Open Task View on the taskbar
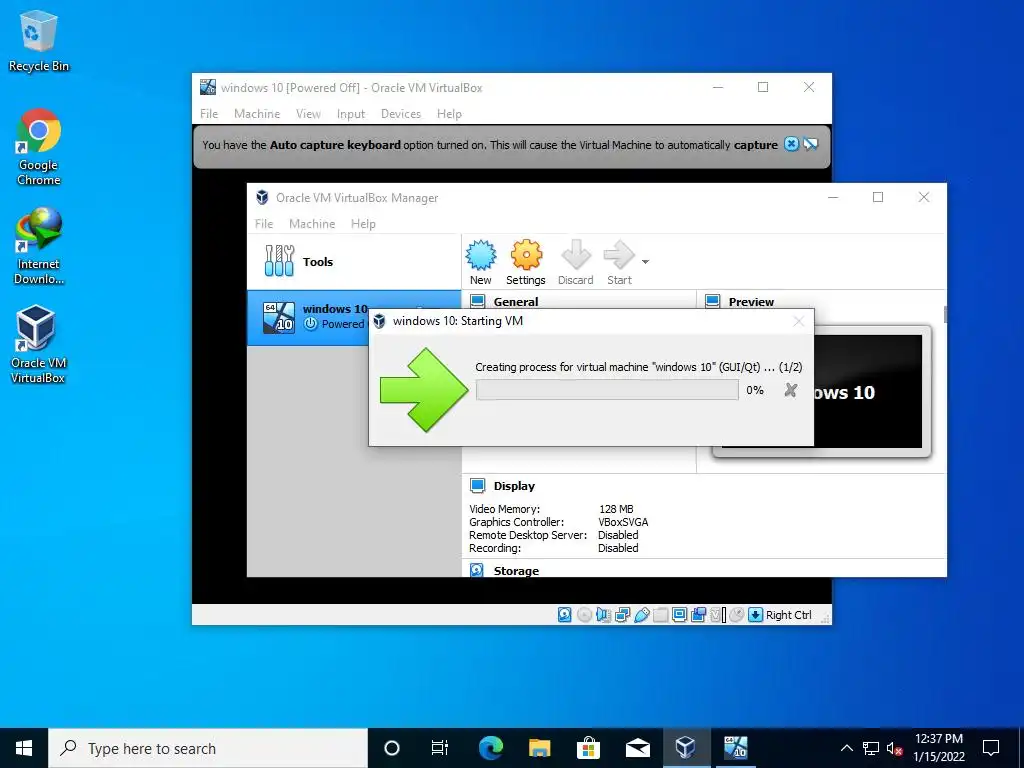1024x768 pixels. click(440, 748)
